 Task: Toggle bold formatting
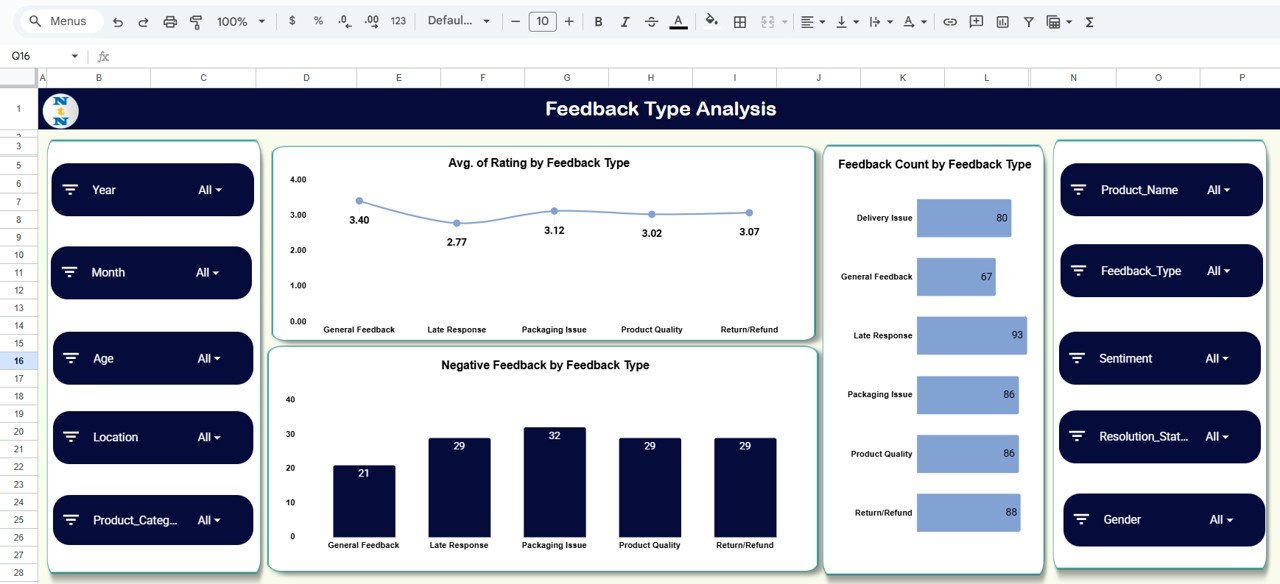pos(596,21)
